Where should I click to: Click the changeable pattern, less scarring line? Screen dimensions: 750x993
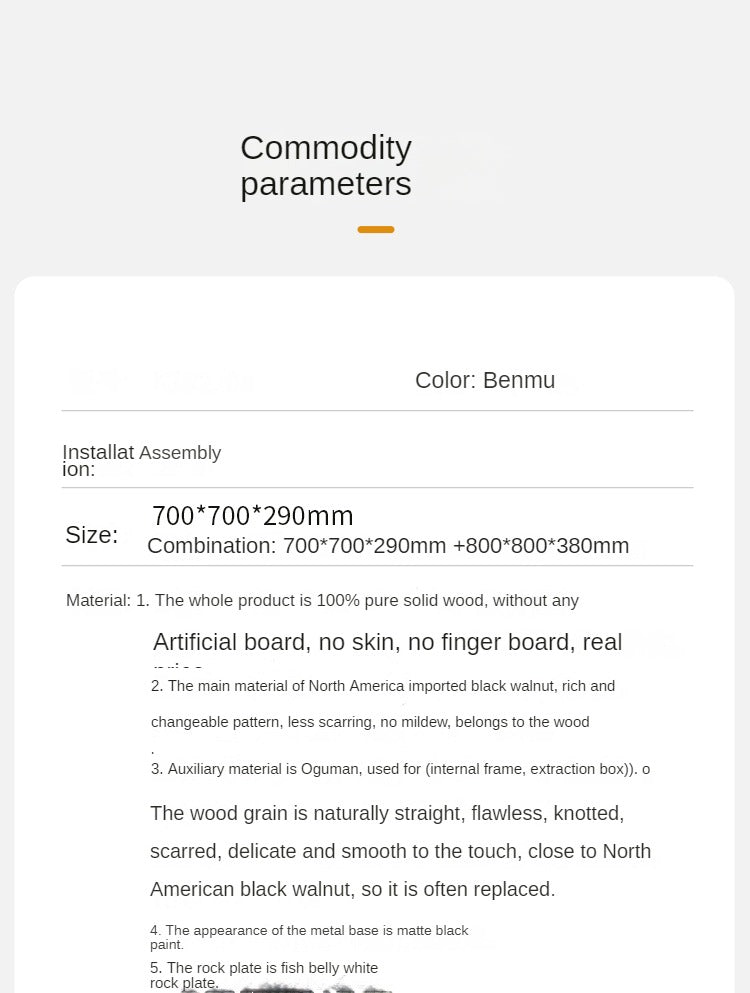(370, 722)
